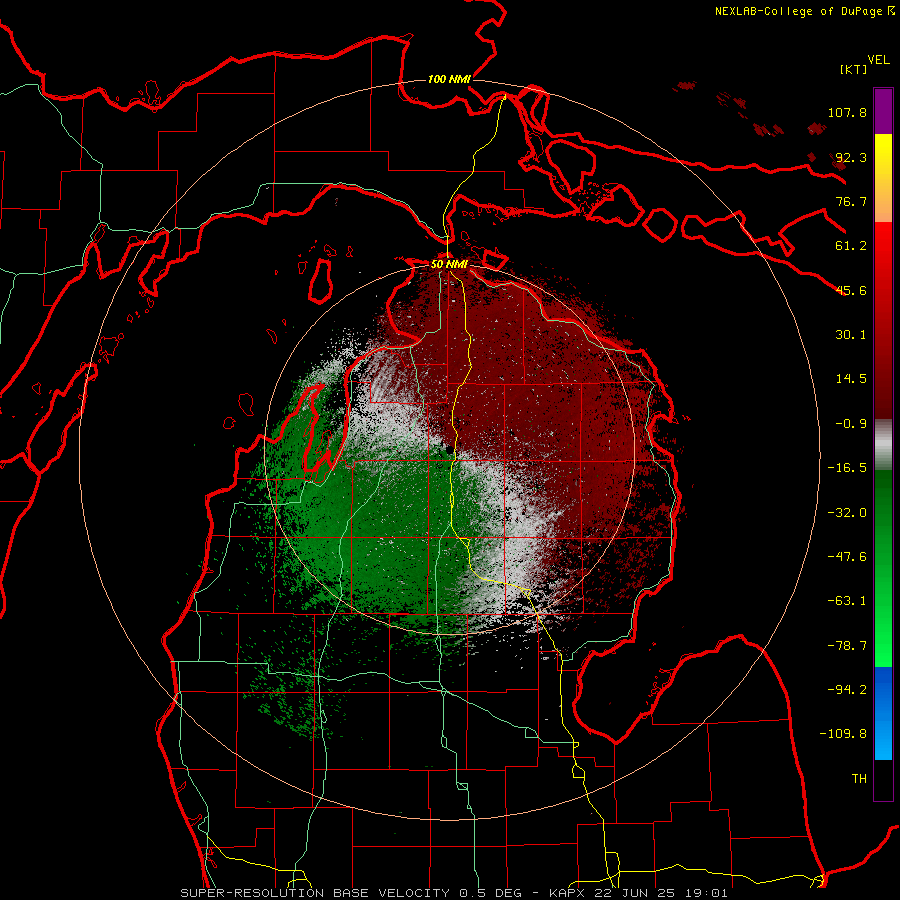Click the [KT] units label

854,69
